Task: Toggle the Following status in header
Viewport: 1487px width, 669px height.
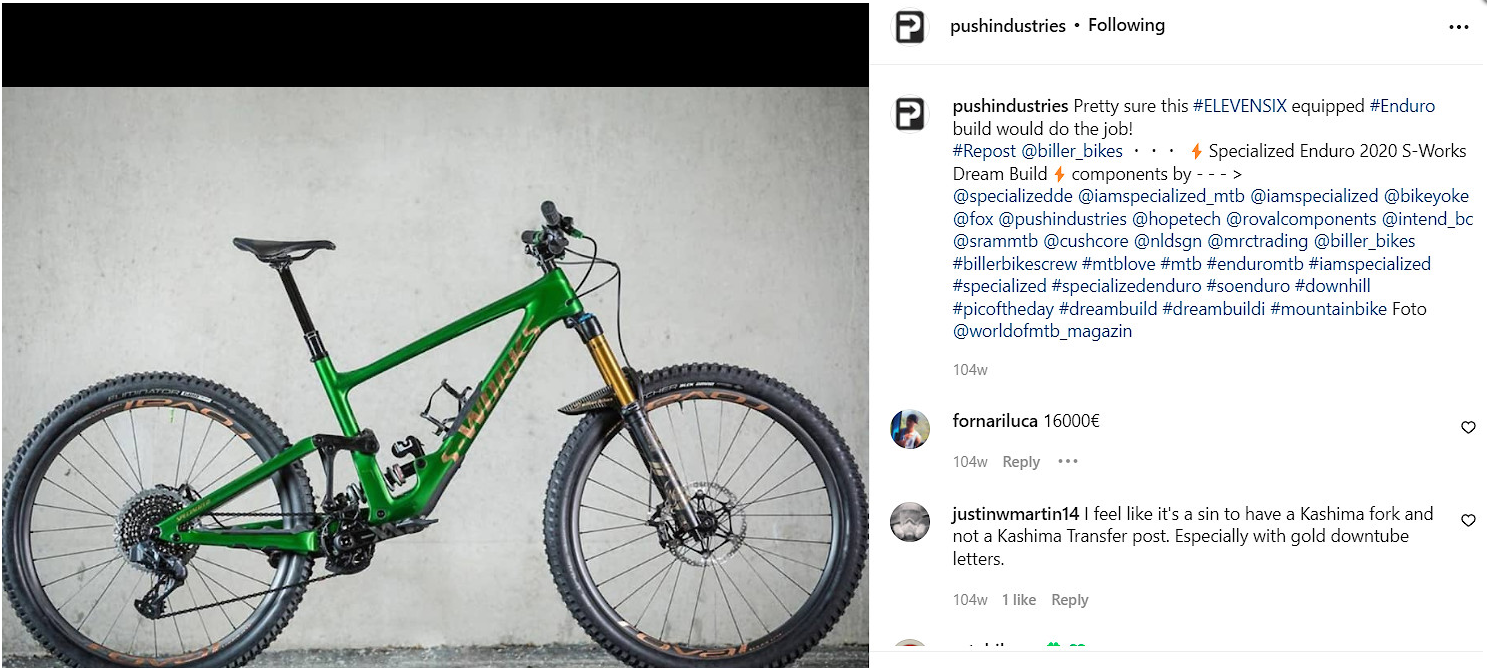Action: pos(1126,26)
